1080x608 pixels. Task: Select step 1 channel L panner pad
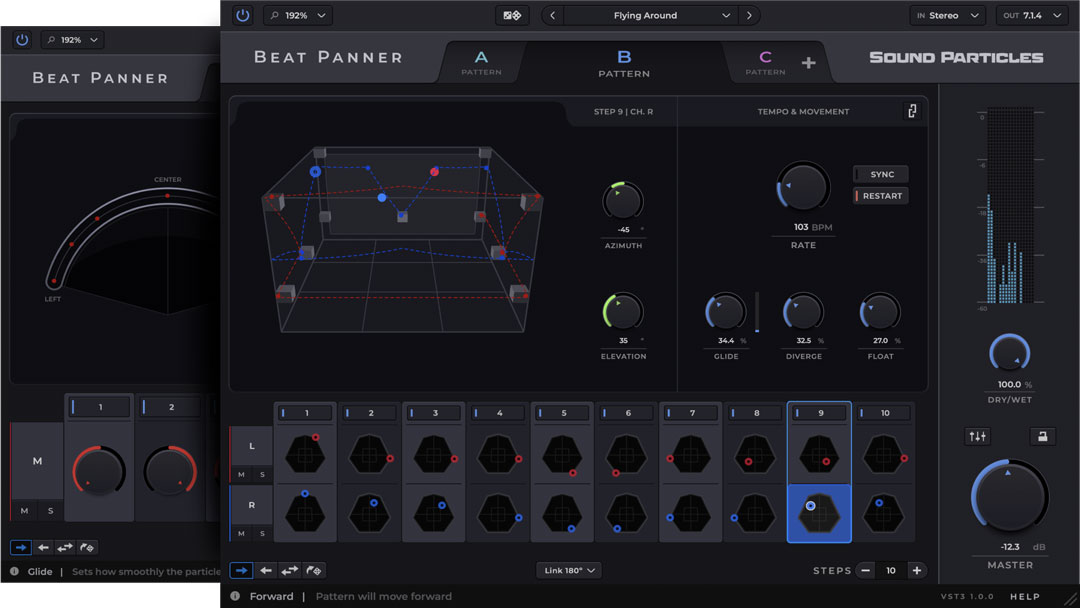(x=305, y=454)
